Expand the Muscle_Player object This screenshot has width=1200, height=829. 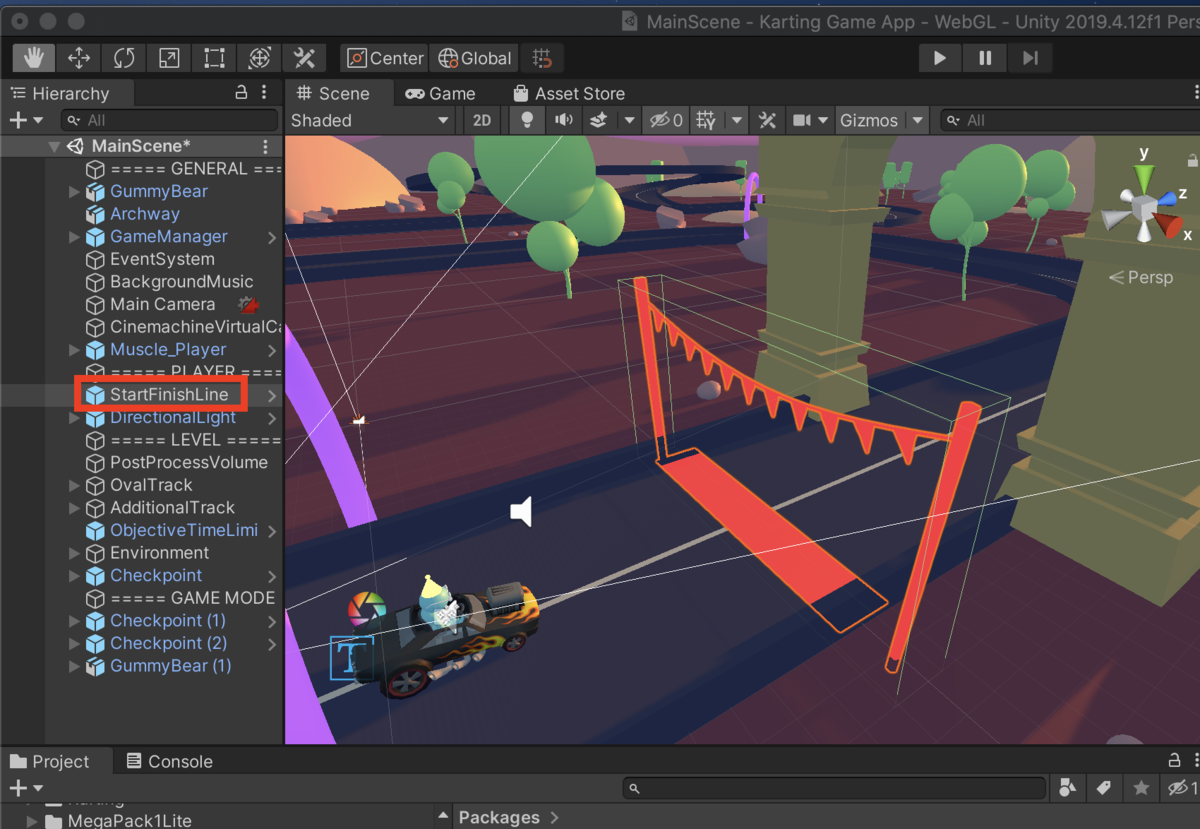(x=74, y=350)
